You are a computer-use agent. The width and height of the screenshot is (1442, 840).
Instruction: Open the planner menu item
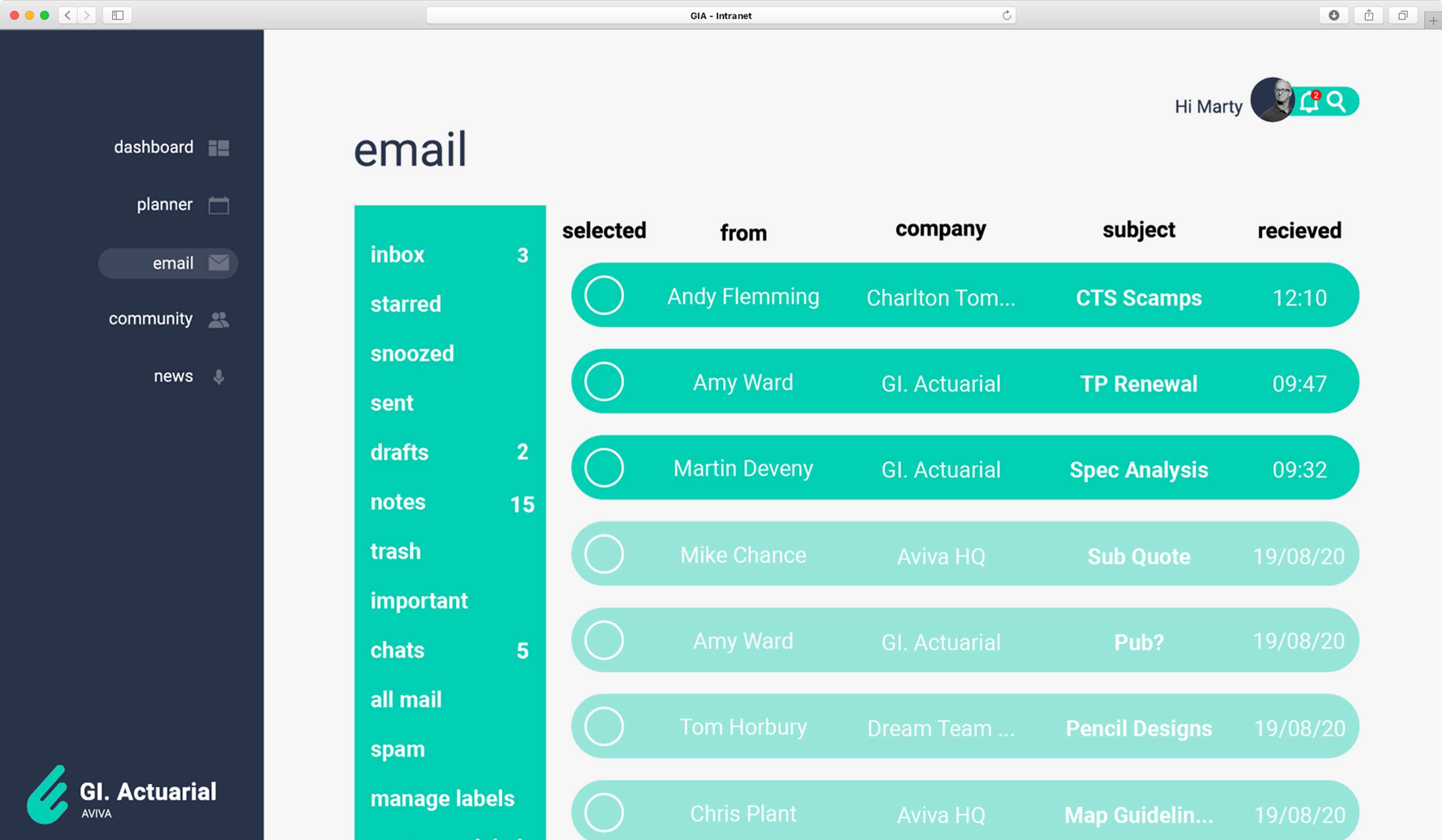click(164, 205)
